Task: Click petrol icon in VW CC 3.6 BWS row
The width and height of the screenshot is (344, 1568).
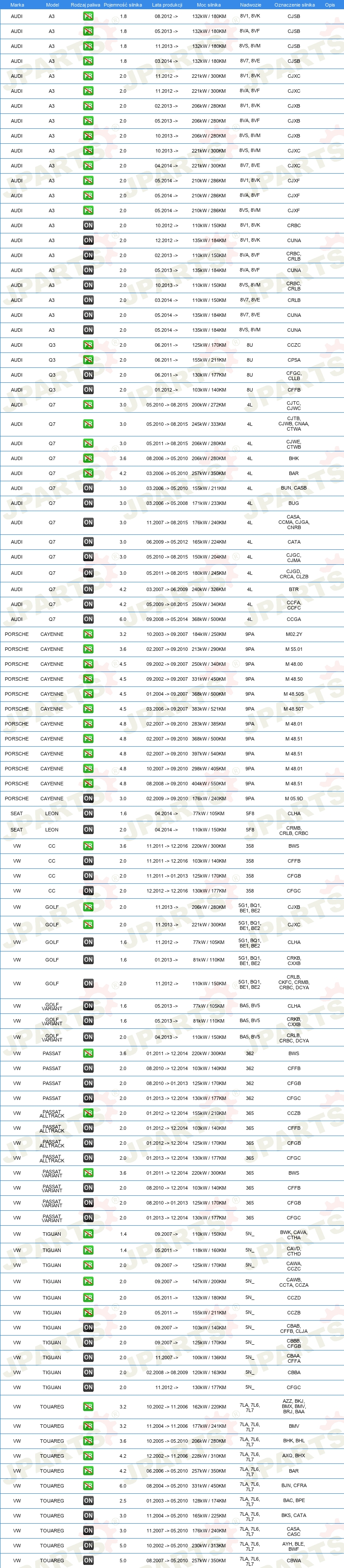Action: (88, 846)
